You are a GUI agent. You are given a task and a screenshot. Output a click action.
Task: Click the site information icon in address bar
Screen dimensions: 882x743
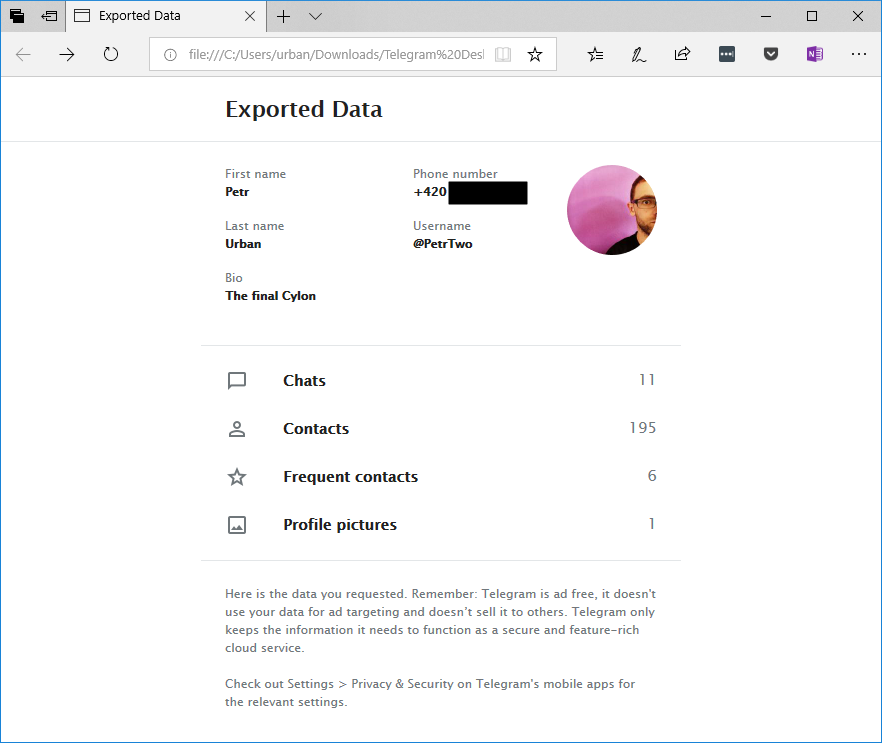click(x=170, y=55)
